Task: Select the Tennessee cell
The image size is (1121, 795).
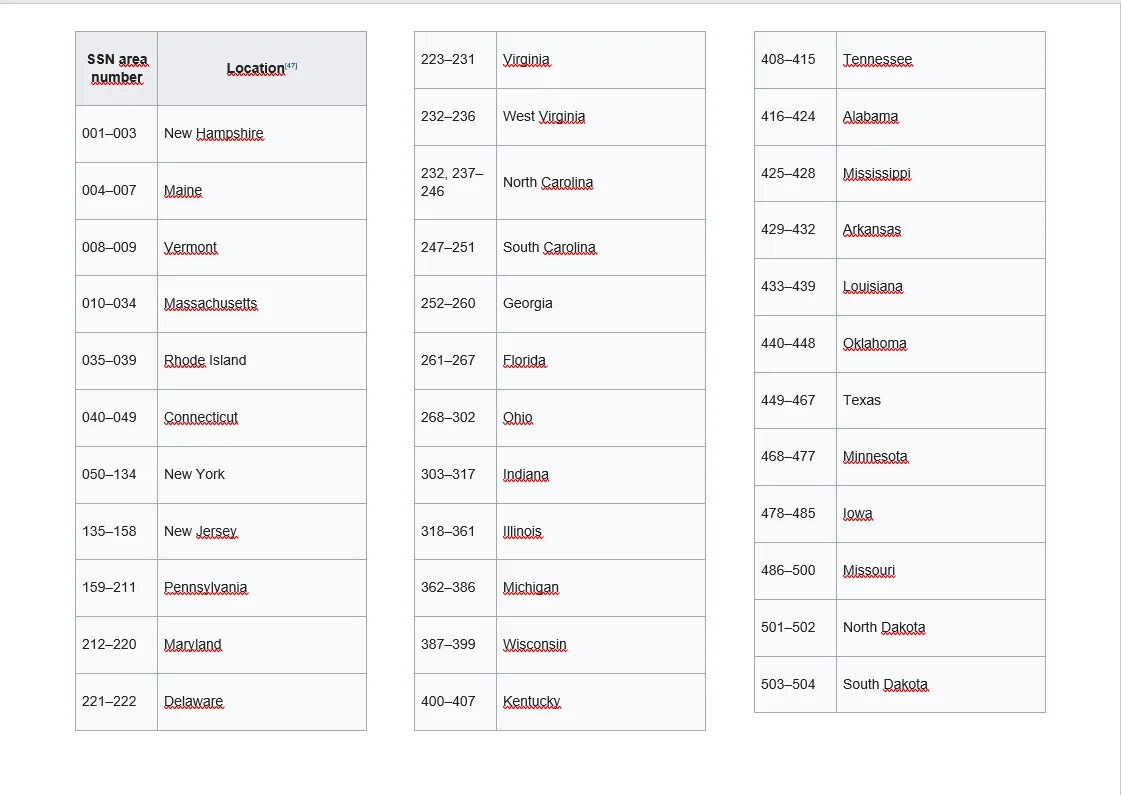Action: [x=941, y=60]
